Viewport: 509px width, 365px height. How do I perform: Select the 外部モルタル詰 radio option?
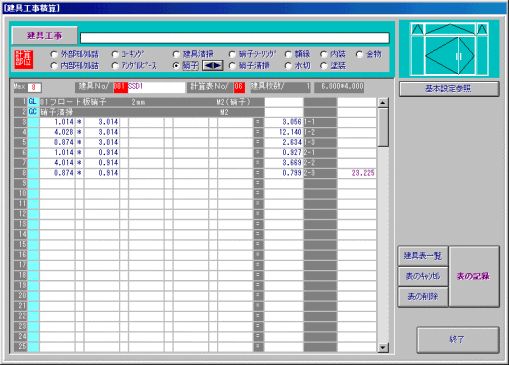pos(54,54)
